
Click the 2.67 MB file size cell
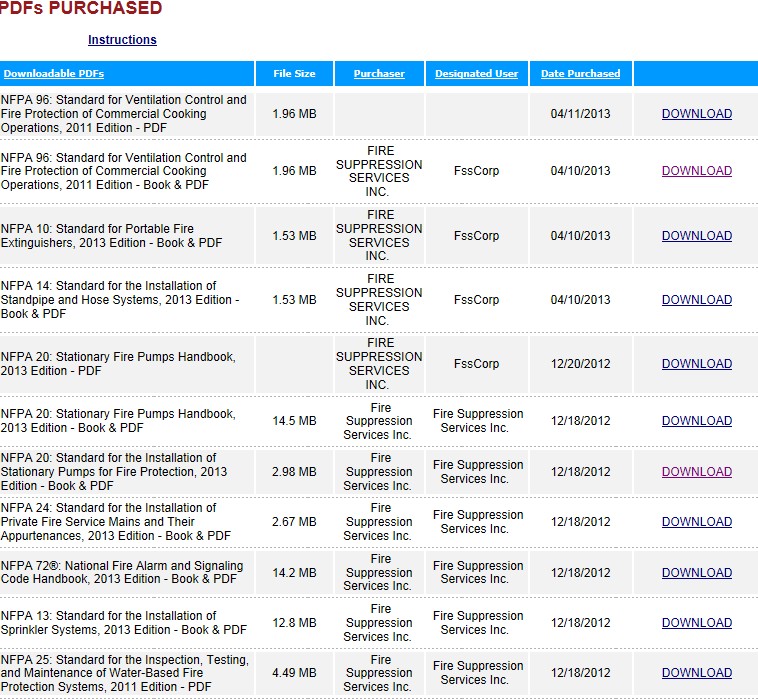294,522
